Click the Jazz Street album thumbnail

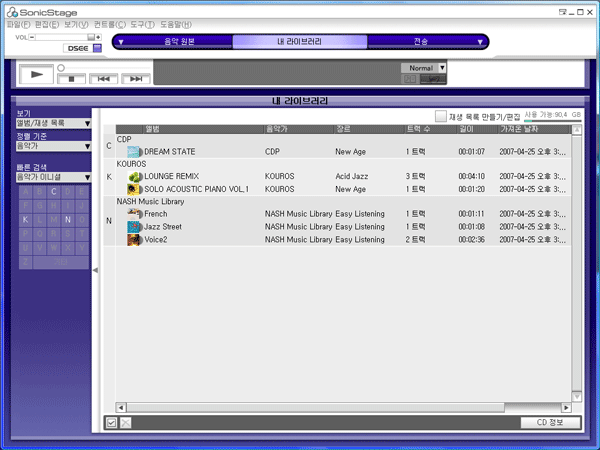pyautogui.click(x=135, y=227)
